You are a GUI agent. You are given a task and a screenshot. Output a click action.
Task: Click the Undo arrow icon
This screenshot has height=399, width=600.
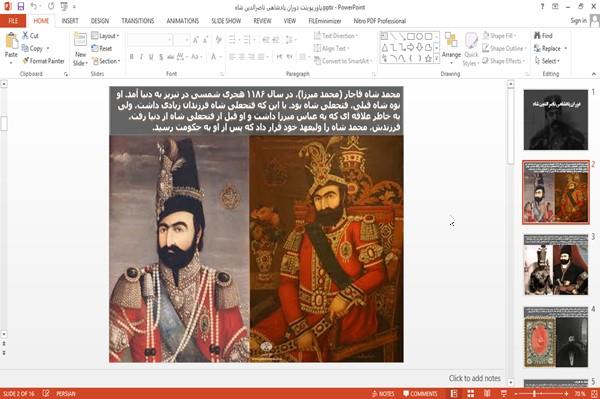pos(34,7)
